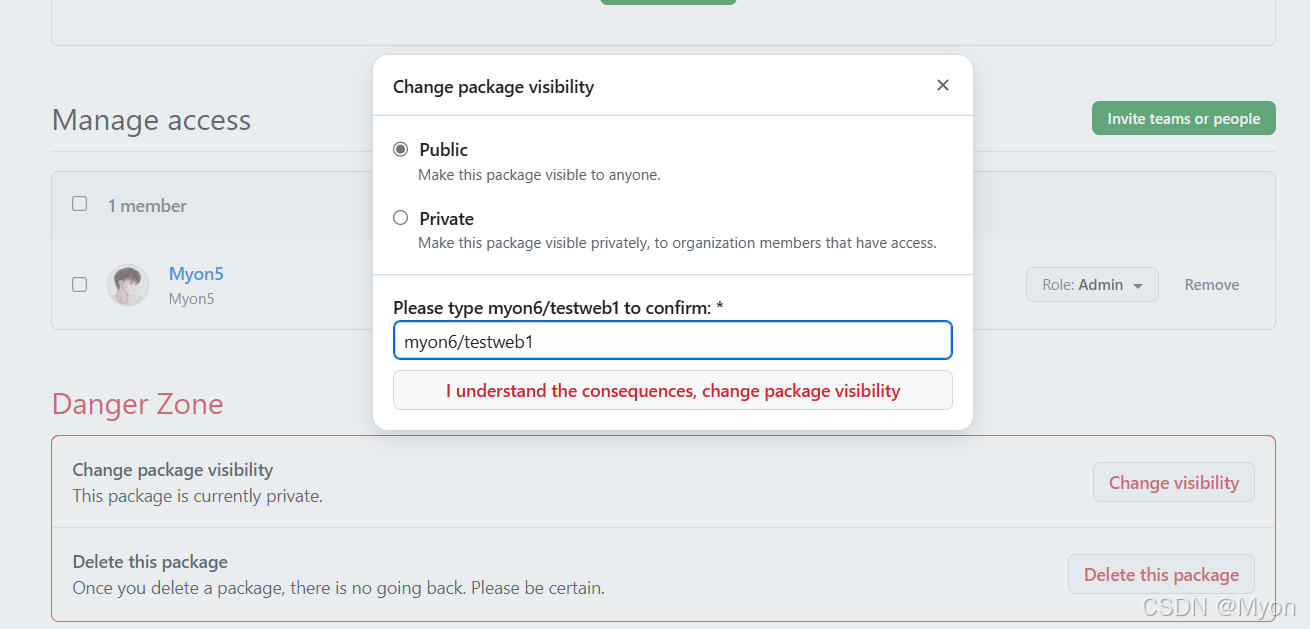Screen dimensions: 1310x629
Task: Check the box next to Myon5
Action: click(80, 285)
